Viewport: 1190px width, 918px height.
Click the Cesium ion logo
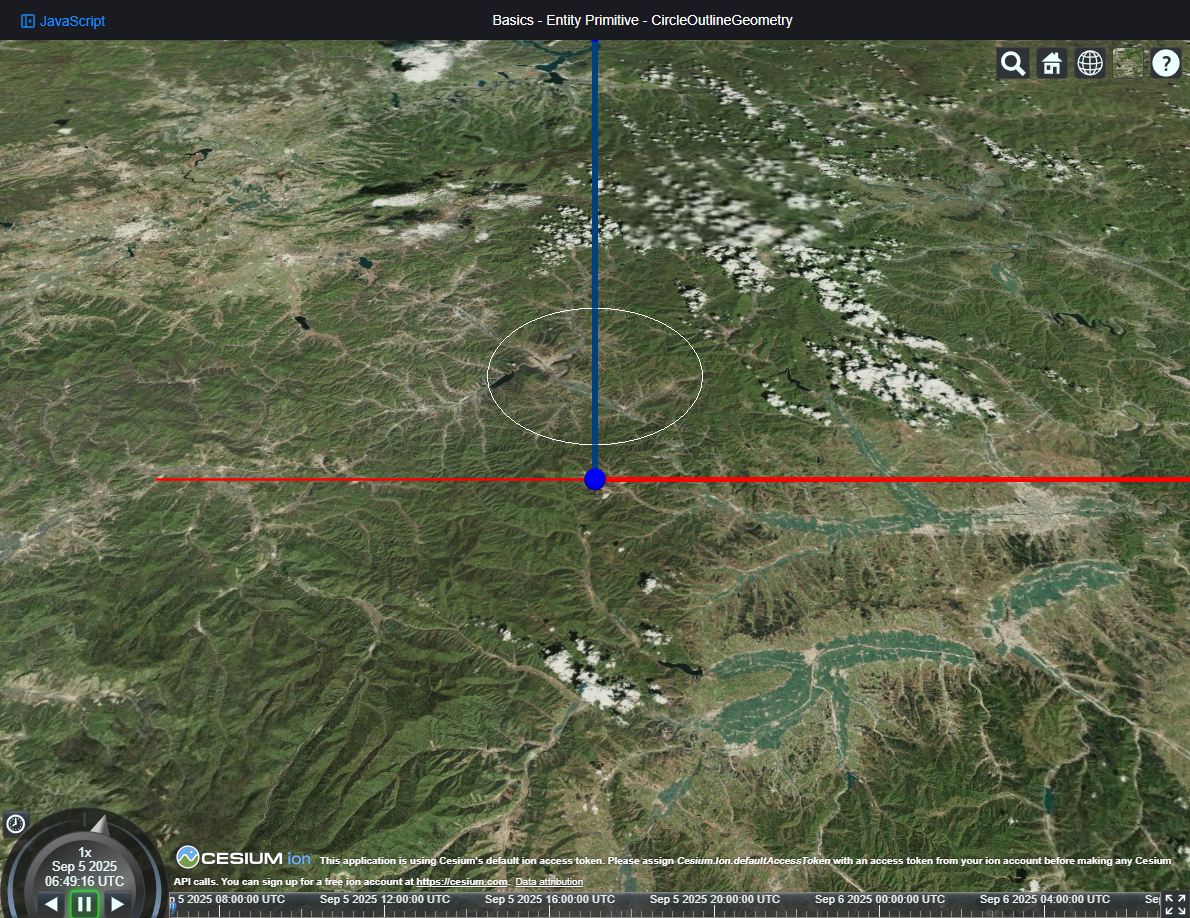pos(244,858)
